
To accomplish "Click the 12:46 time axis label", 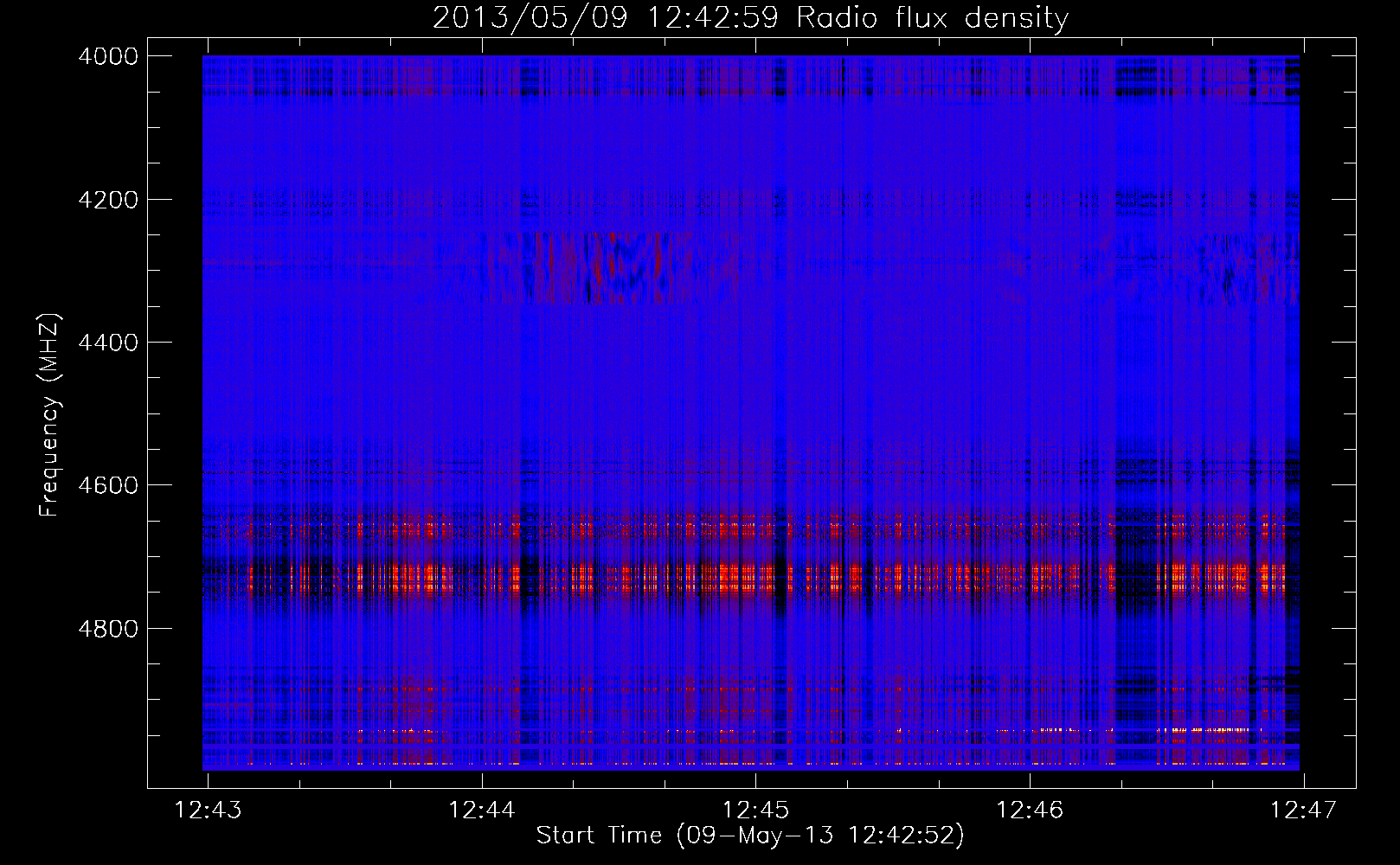I will click(1030, 810).
